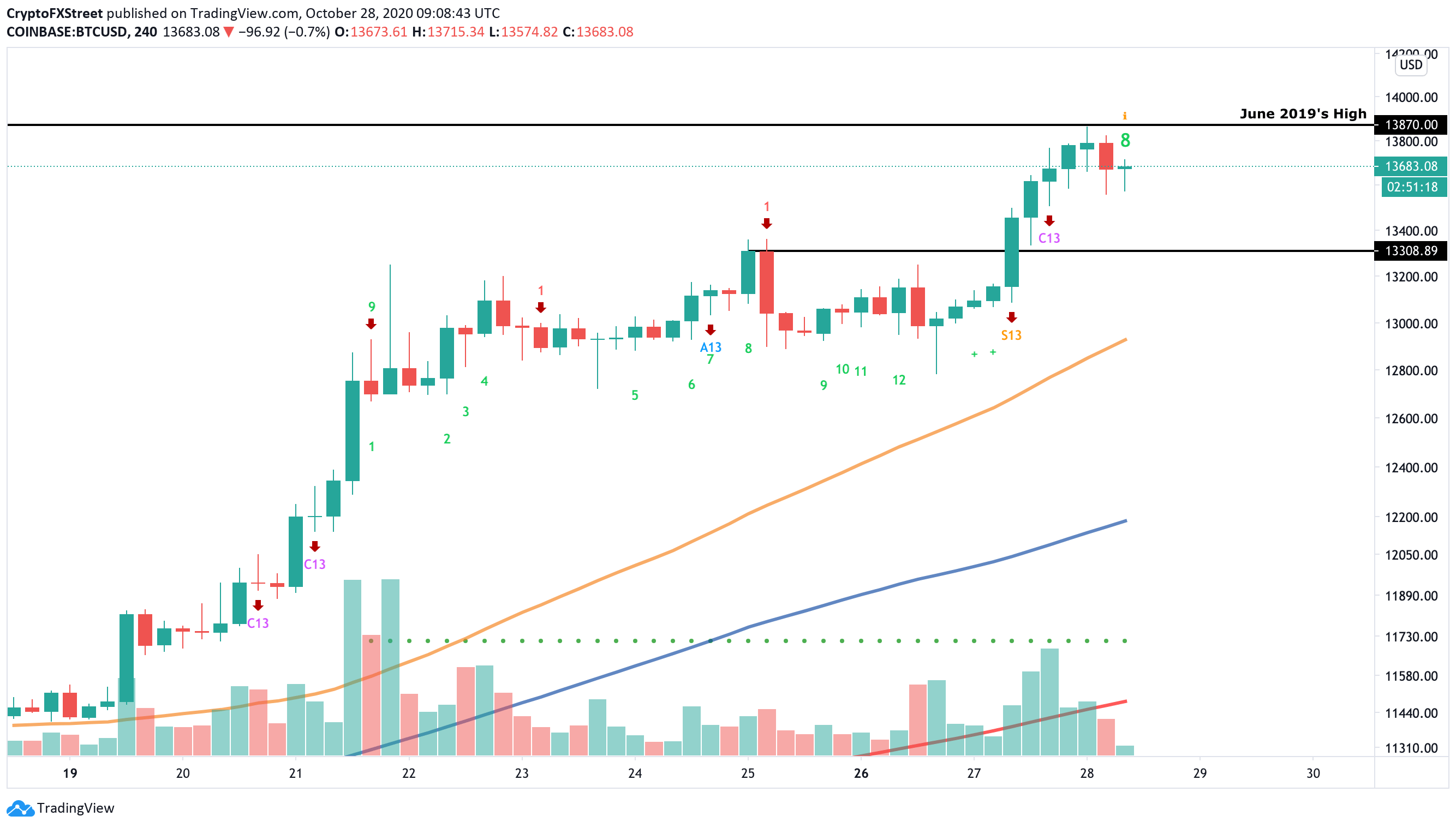Image resolution: width=1456 pixels, height=828 pixels.
Task: Click the CryptoFXStreet author name
Action: coord(55,13)
